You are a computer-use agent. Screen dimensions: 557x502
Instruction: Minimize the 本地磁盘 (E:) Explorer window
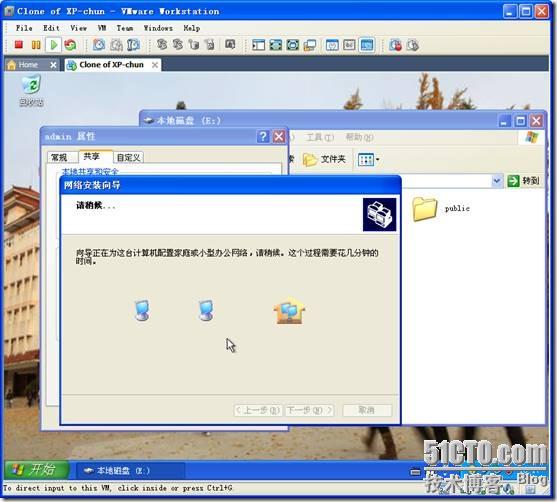504,121
